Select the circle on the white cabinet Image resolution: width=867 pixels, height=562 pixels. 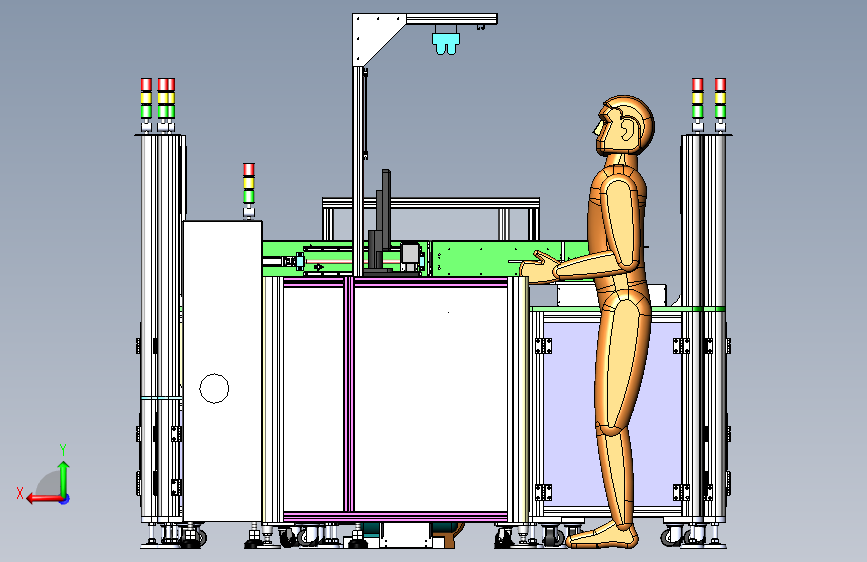pyautogui.click(x=214, y=388)
